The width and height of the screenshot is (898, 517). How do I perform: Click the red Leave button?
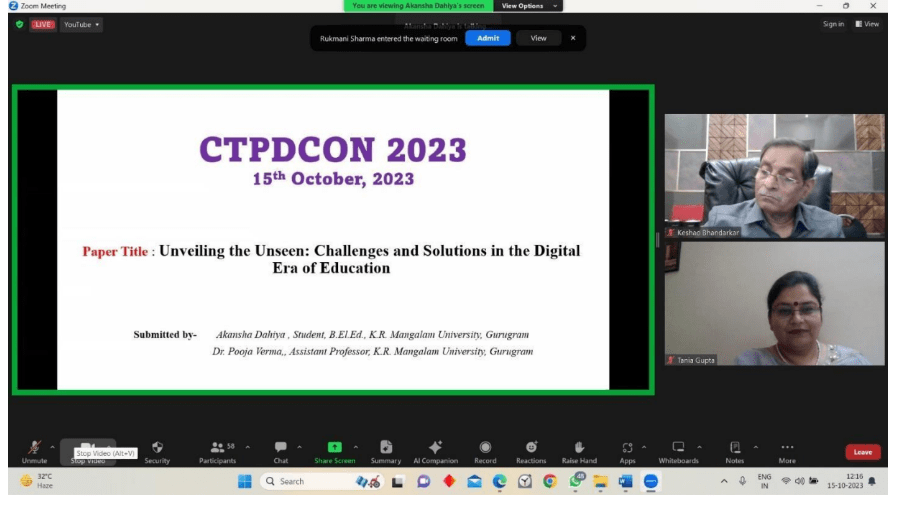tap(862, 452)
